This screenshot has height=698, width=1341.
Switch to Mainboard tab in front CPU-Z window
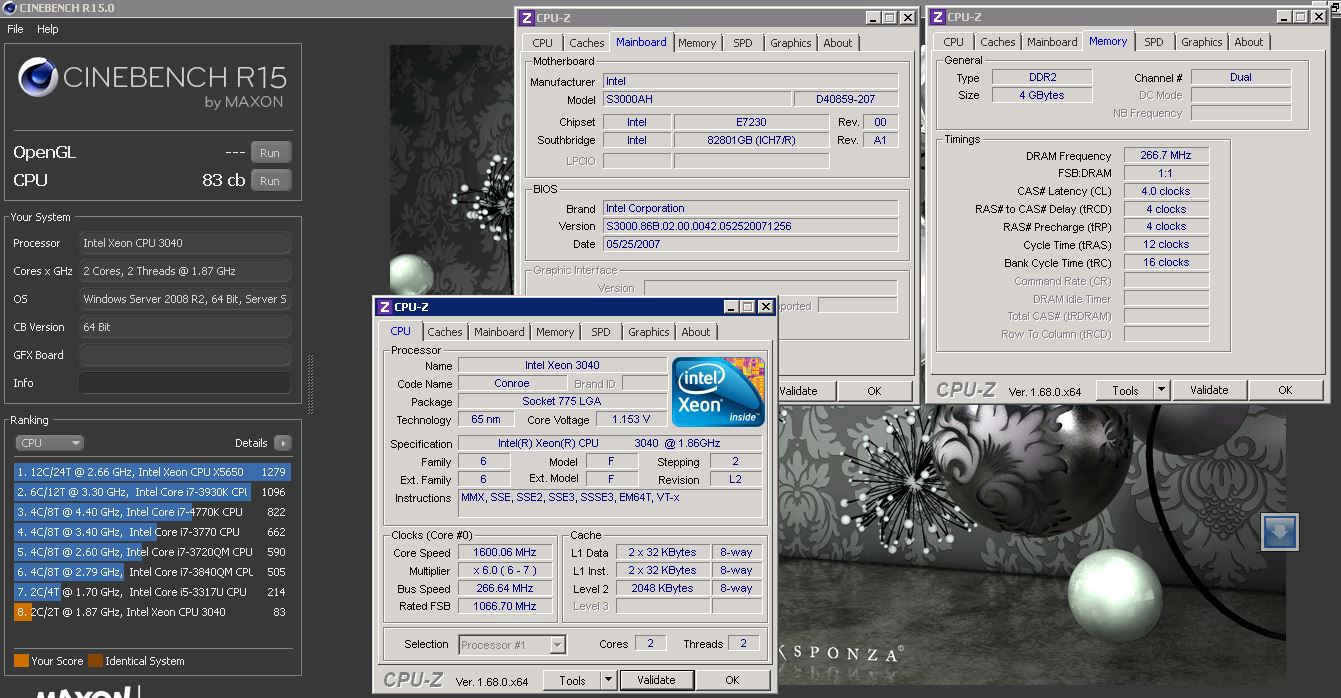pos(499,332)
